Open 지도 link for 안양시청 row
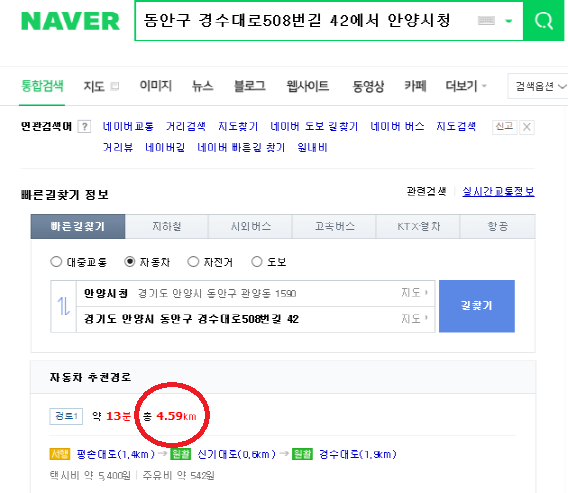 point(414,293)
